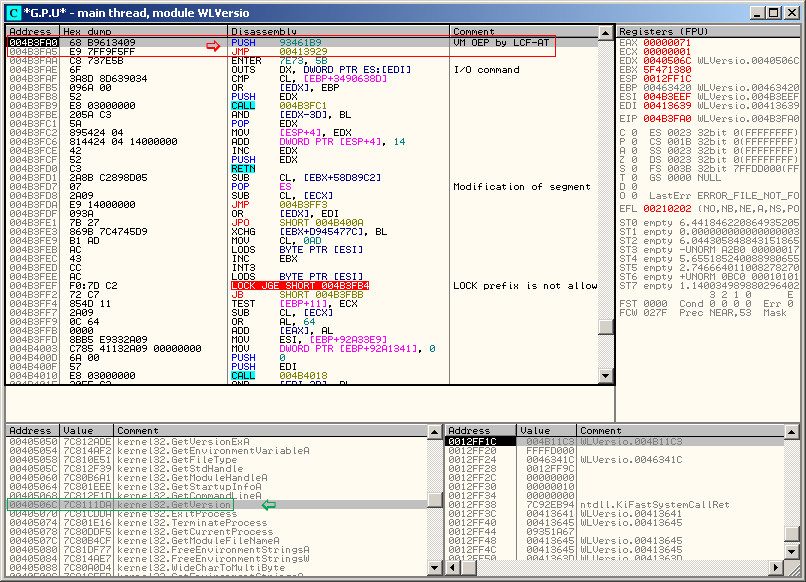Select the INT3 instruction at 004B3FED

pyautogui.click(x=302, y=267)
